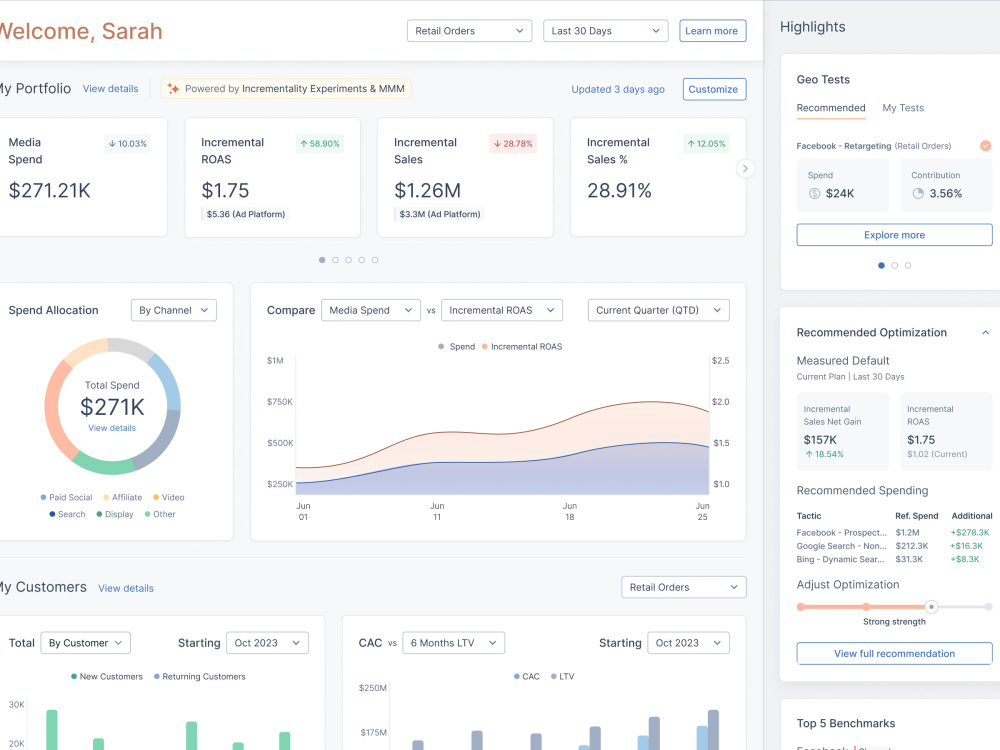Open the Total Starting Oct 2023 dropdown
This screenshot has height=750, width=1000.
click(x=267, y=643)
